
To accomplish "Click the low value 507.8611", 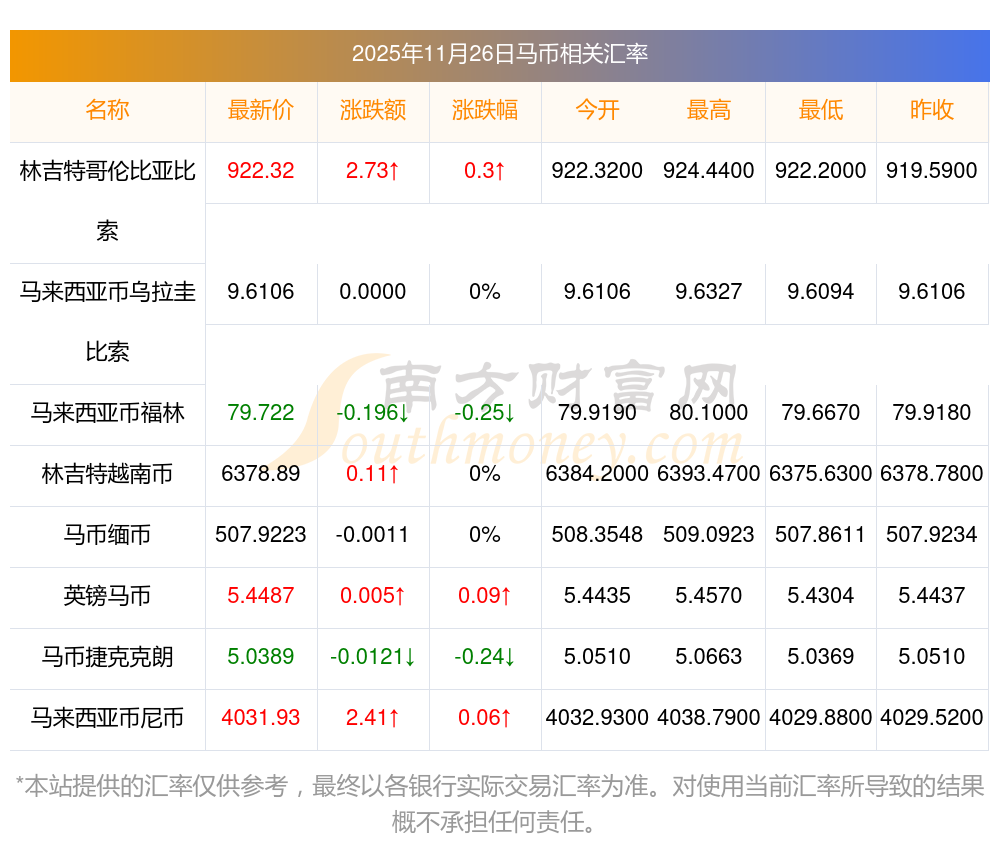I will tap(821, 535).
